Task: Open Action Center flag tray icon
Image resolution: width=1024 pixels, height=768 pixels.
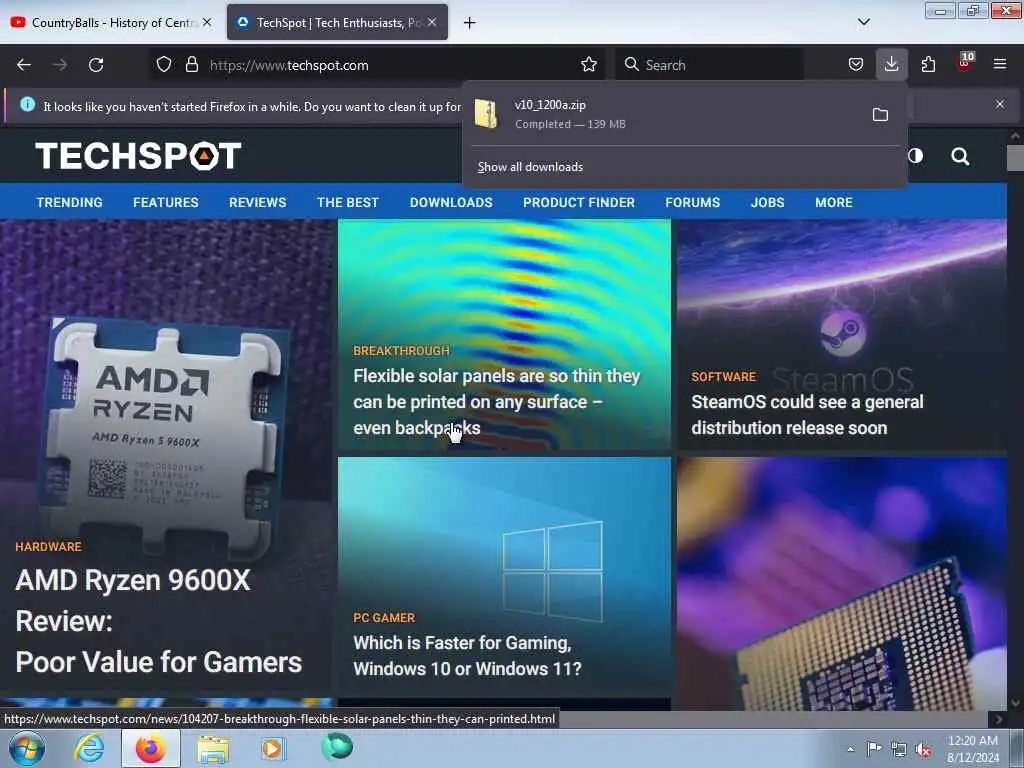Action: pyautogui.click(x=874, y=749)
